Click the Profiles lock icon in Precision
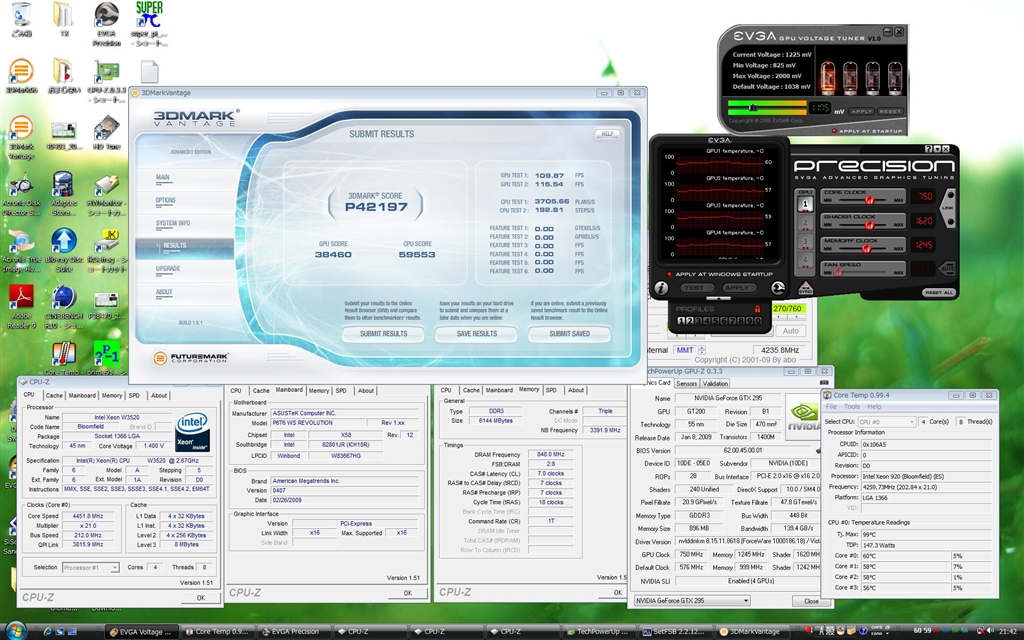1024x640 pixels. click(758, 309)
